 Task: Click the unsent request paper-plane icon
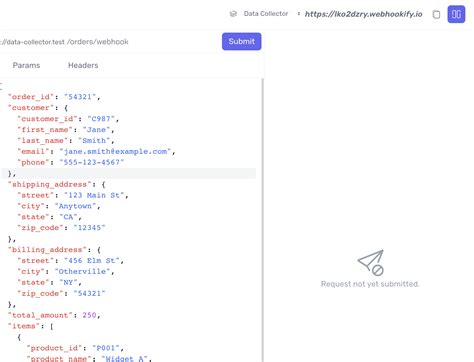pos(370,263)
